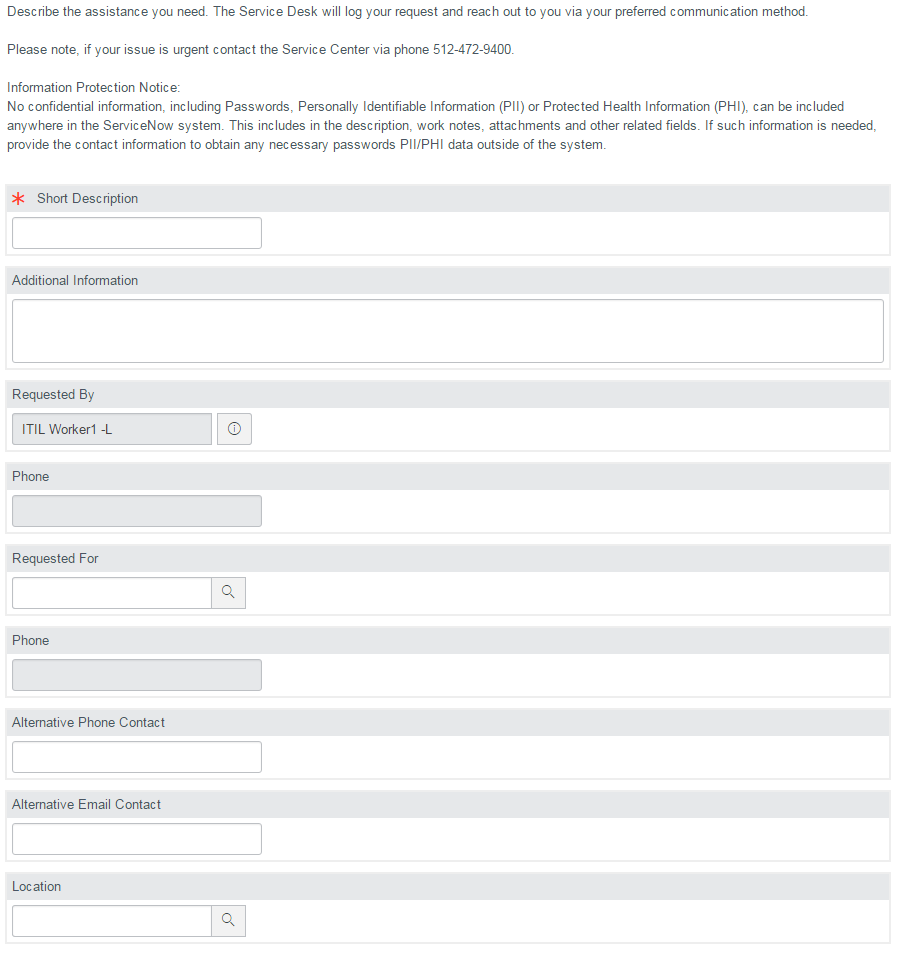Click the Requested For label

(x=55, y=559)
